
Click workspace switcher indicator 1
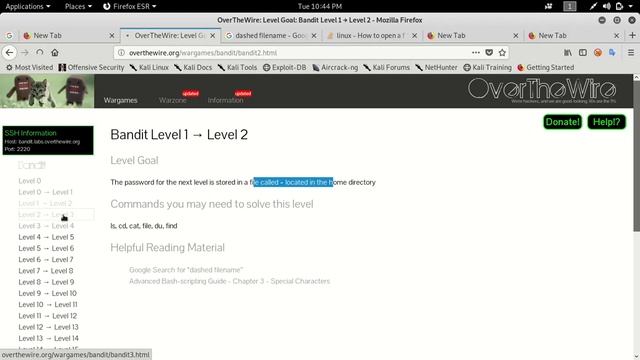tap(570, 6)
